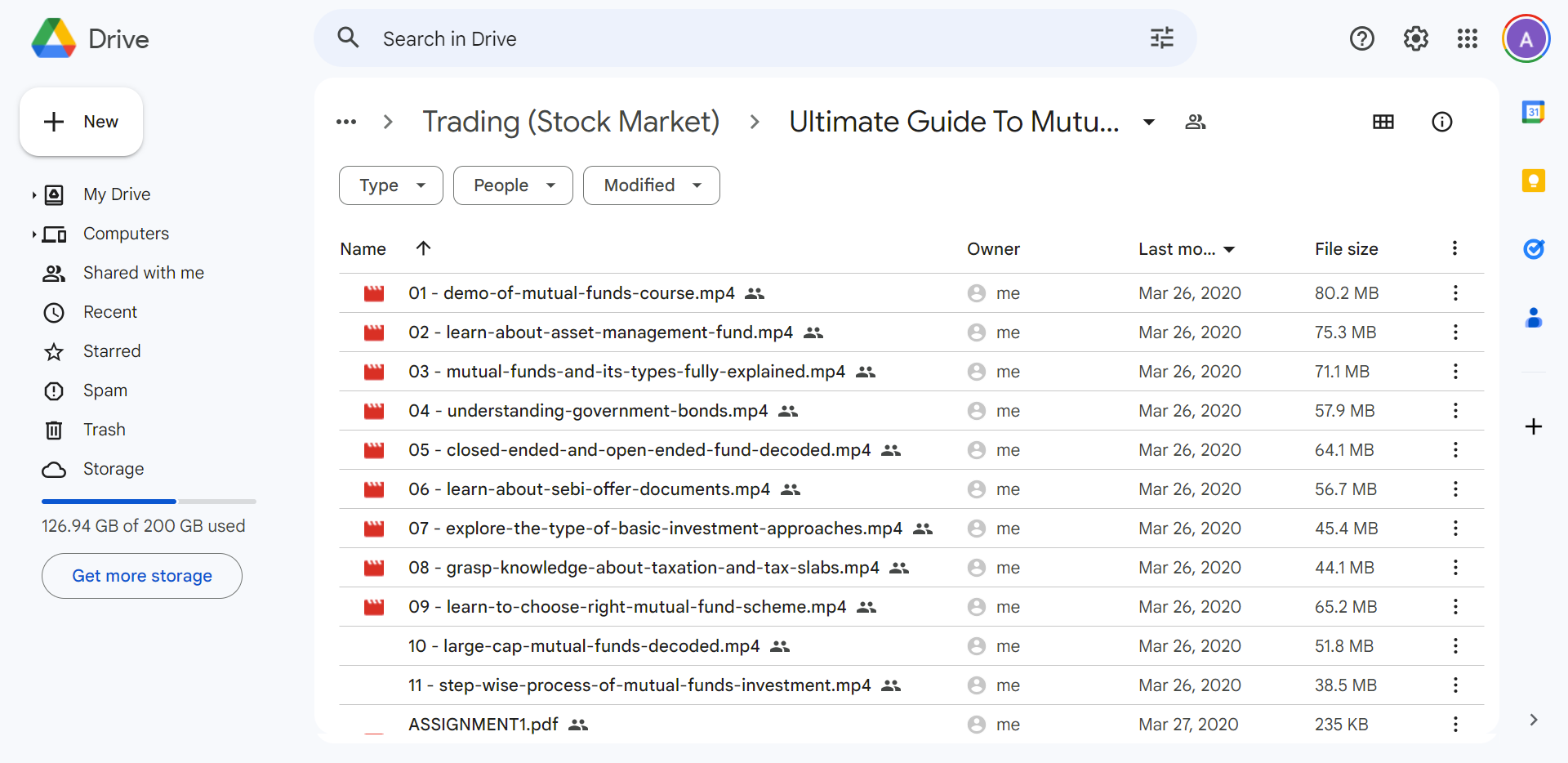Open Google Calendar side panel icon
Screen dimensions: 1568x763
[x=1533, y=112]
